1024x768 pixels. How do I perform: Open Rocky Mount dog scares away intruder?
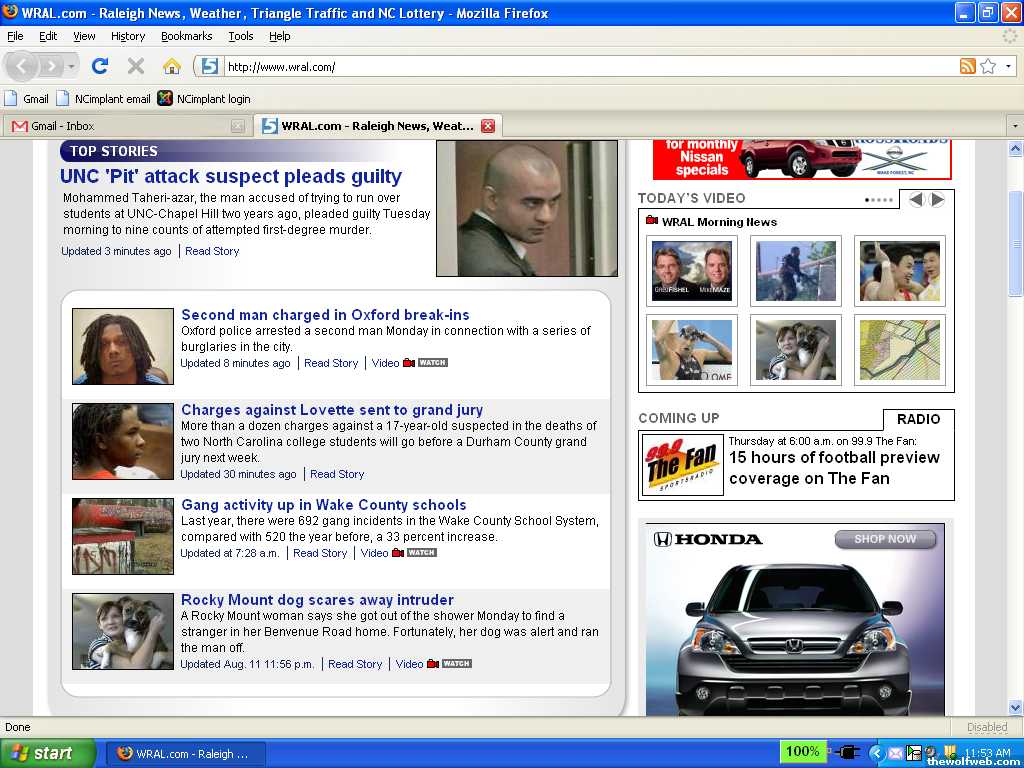317,600
